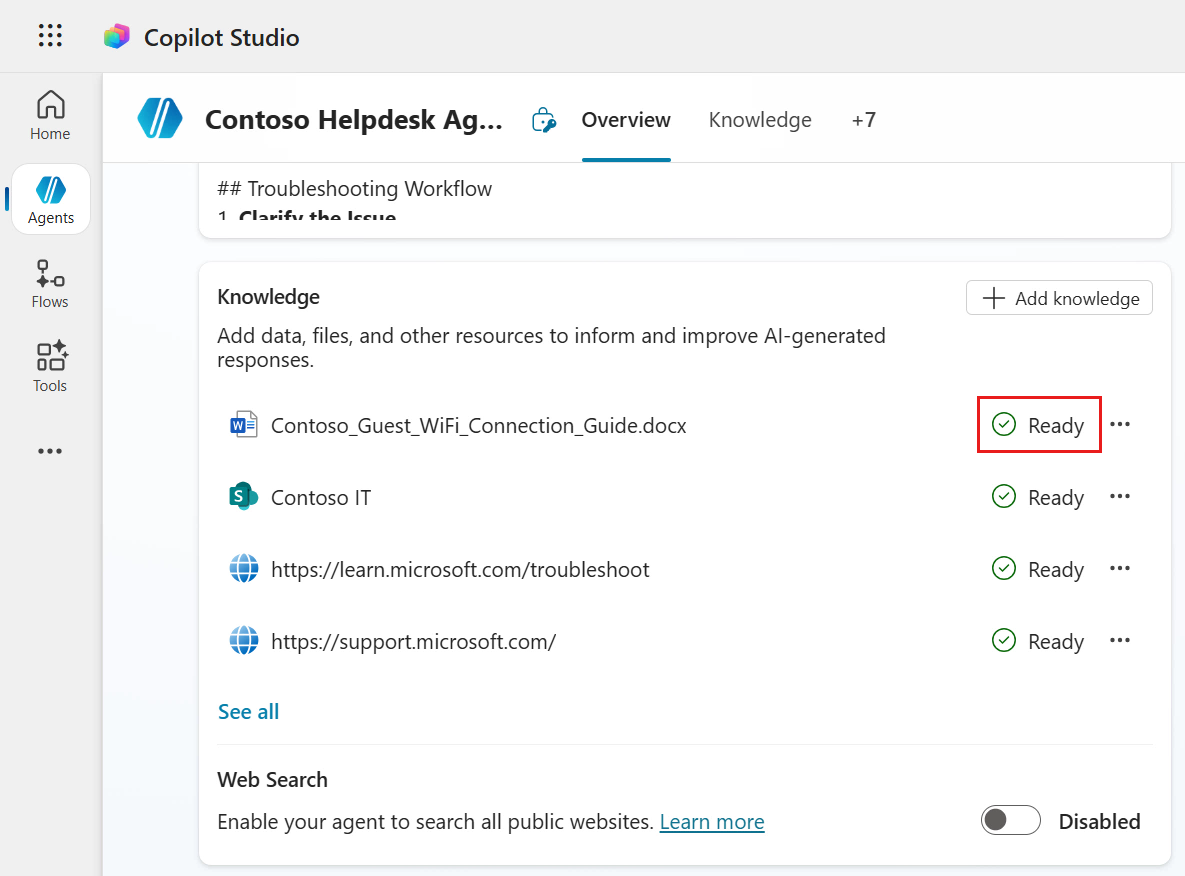Viewport: 1185px width, 876px height.
Task: Open the app launcher waffle icon
Action: tap(50, 37)
